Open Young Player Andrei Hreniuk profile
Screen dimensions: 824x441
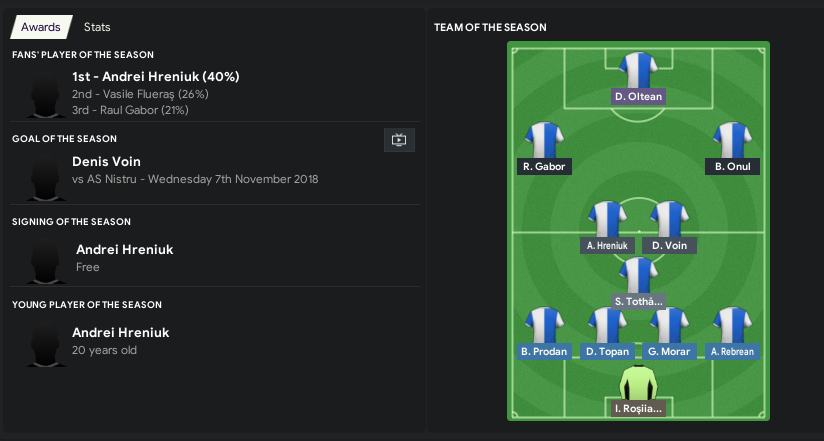(x=121, y=333)
